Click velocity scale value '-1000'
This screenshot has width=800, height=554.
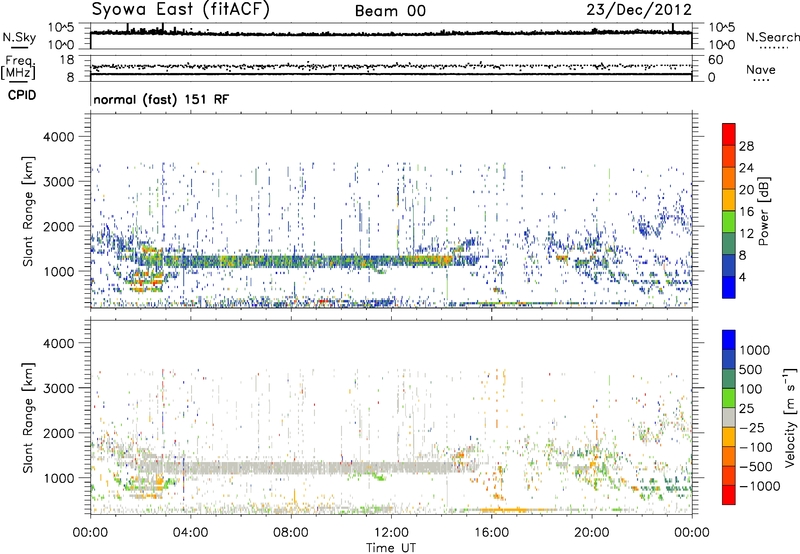(759, 486)
